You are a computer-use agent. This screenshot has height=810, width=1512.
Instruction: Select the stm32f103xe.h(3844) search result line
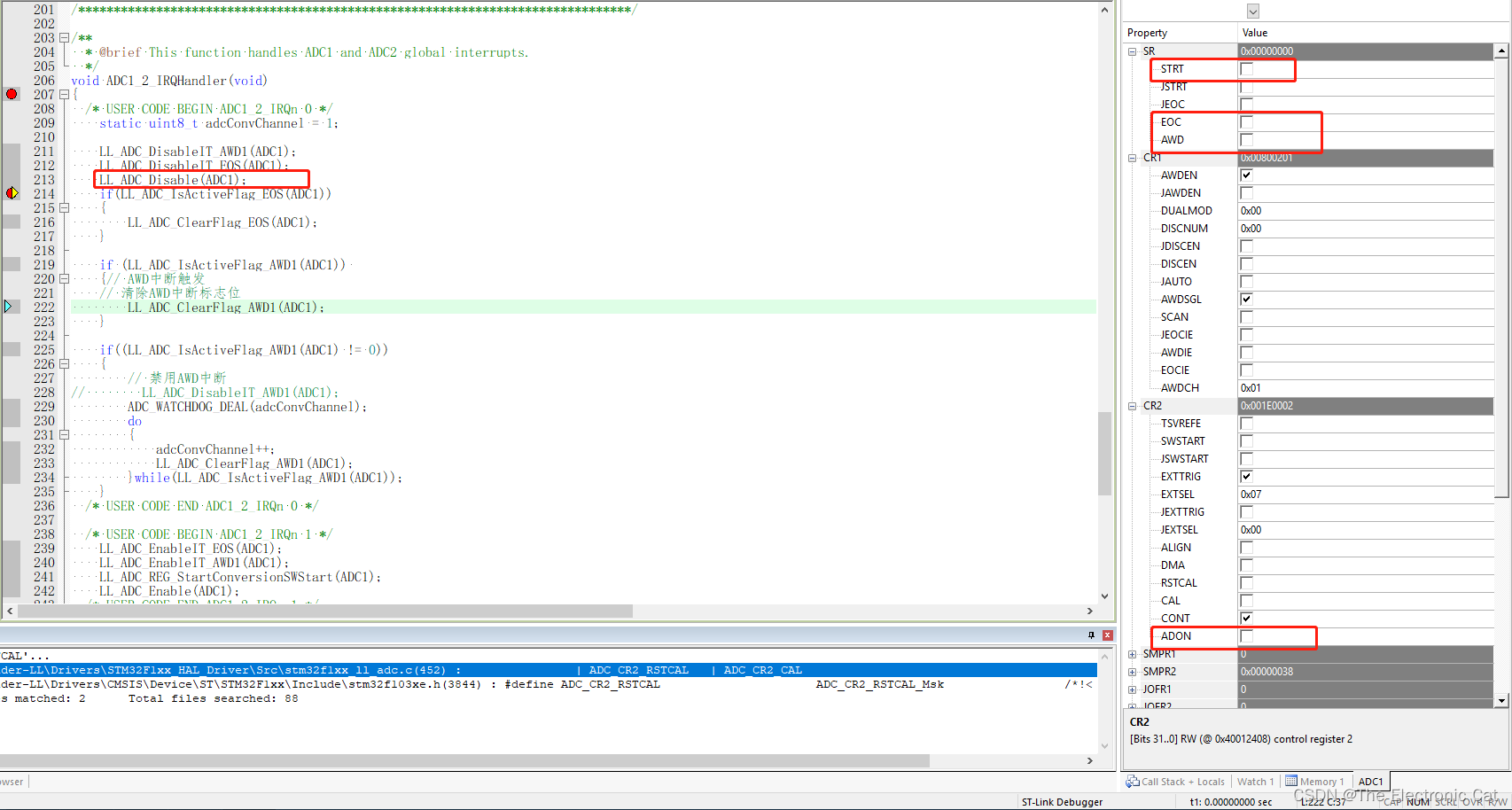point(549,684)
